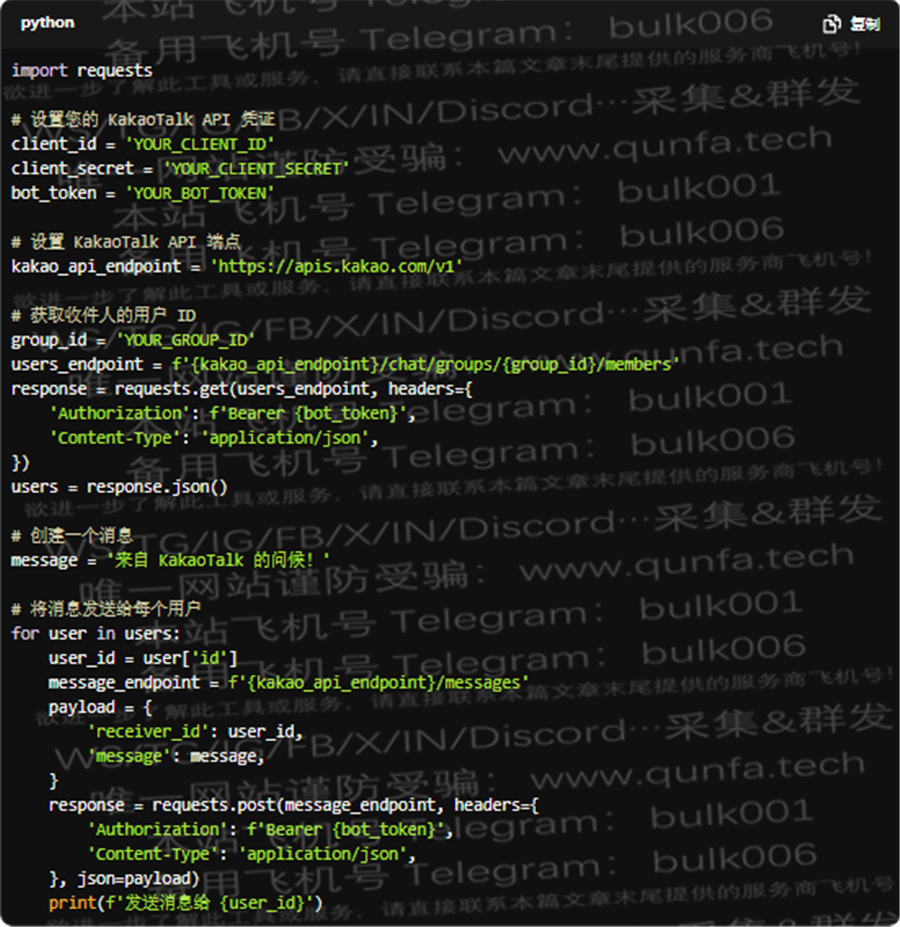Click the 'requests.get(users_endpoint' line
Image resolution: width=900 pixels, height=927 pixels.
click(x=242, y=389)
